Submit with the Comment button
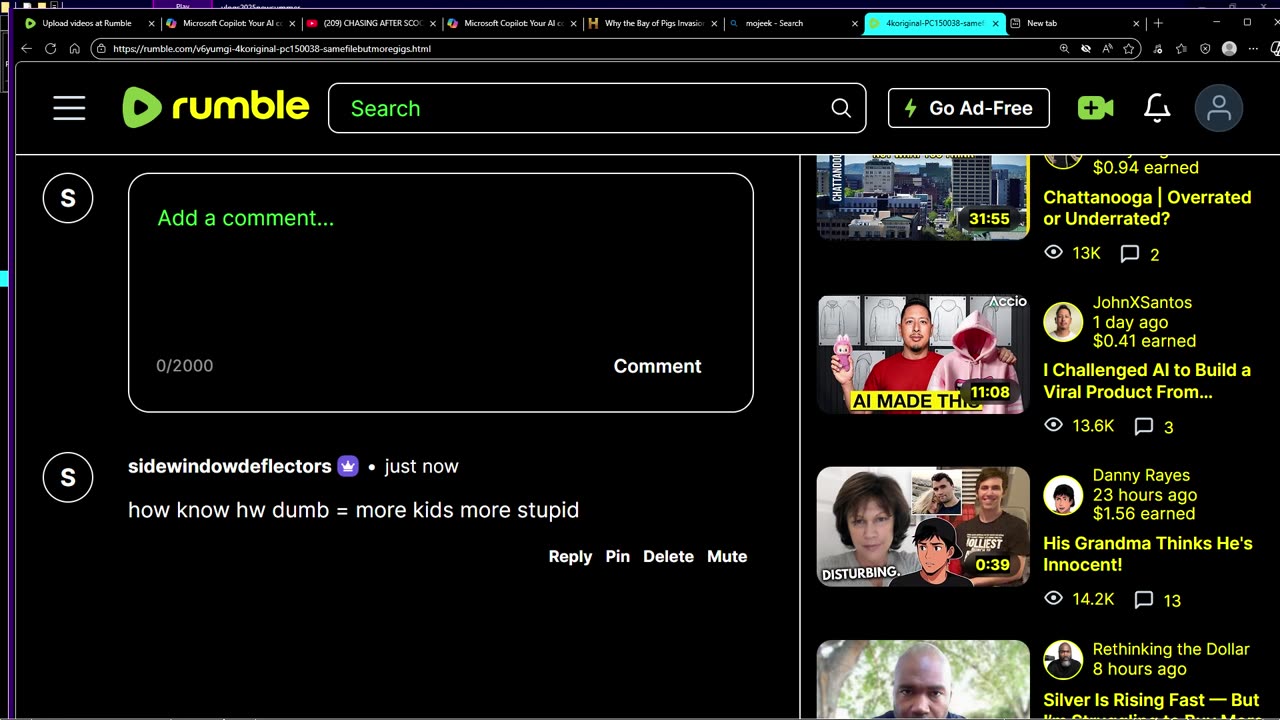 click(657, 366)
